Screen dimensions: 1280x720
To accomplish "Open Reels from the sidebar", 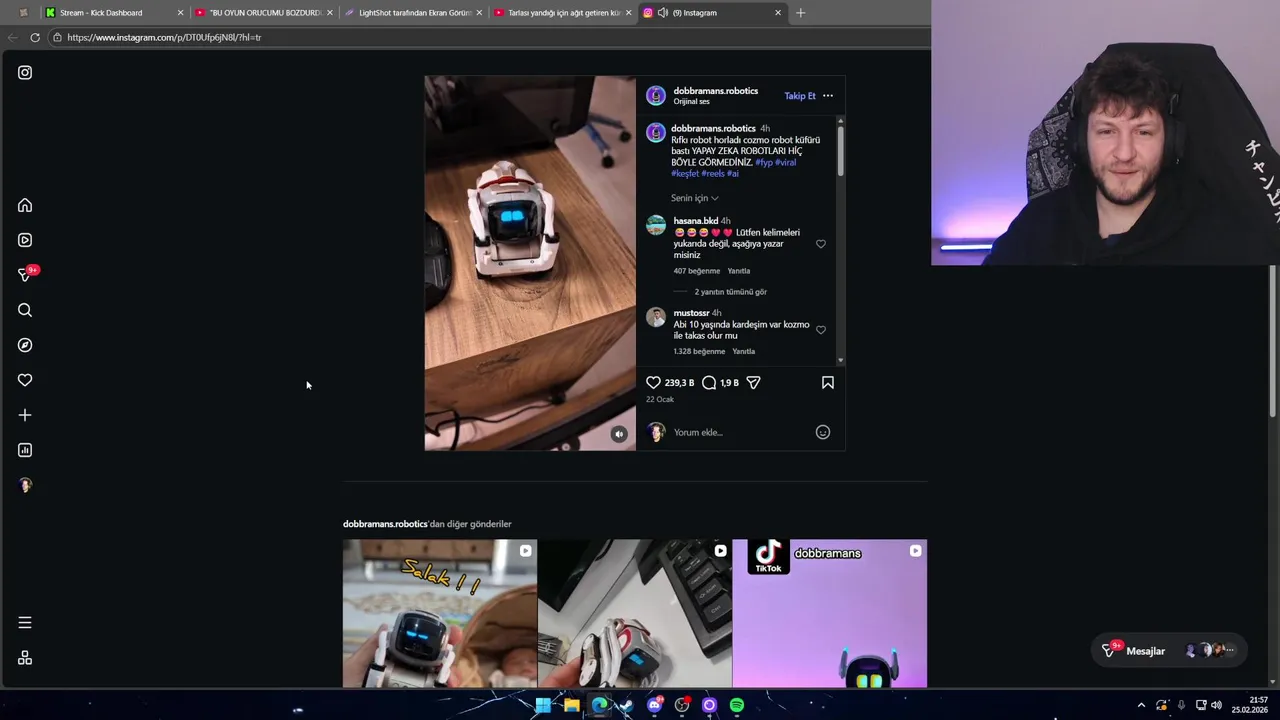I will [x=25, y=240].
